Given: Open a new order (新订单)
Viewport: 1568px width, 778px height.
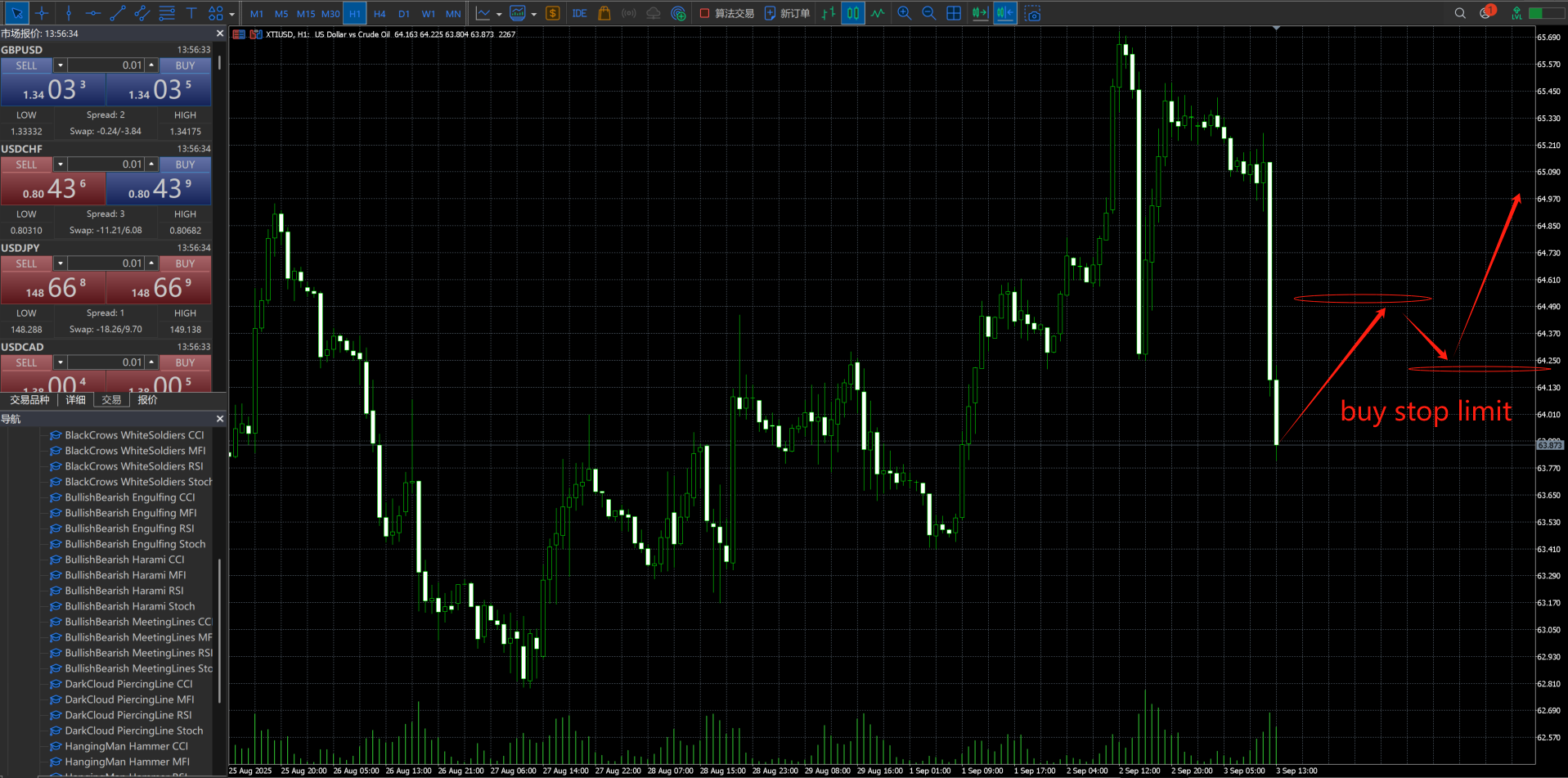Looking at the screenshot, I should pyautogui.click(x=787, y=13).
